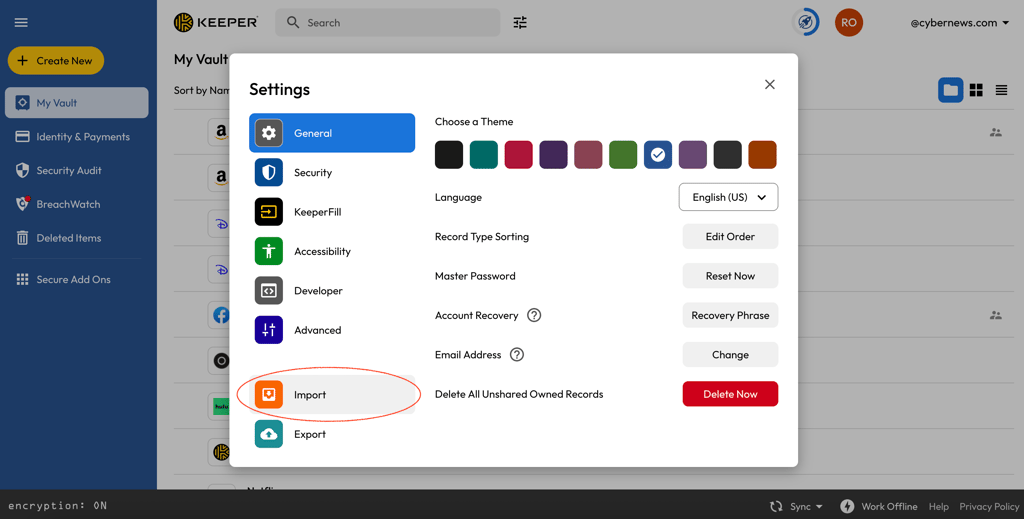Choose the burnt orange theme swatch
The image size is (1024, 519).
762,155
